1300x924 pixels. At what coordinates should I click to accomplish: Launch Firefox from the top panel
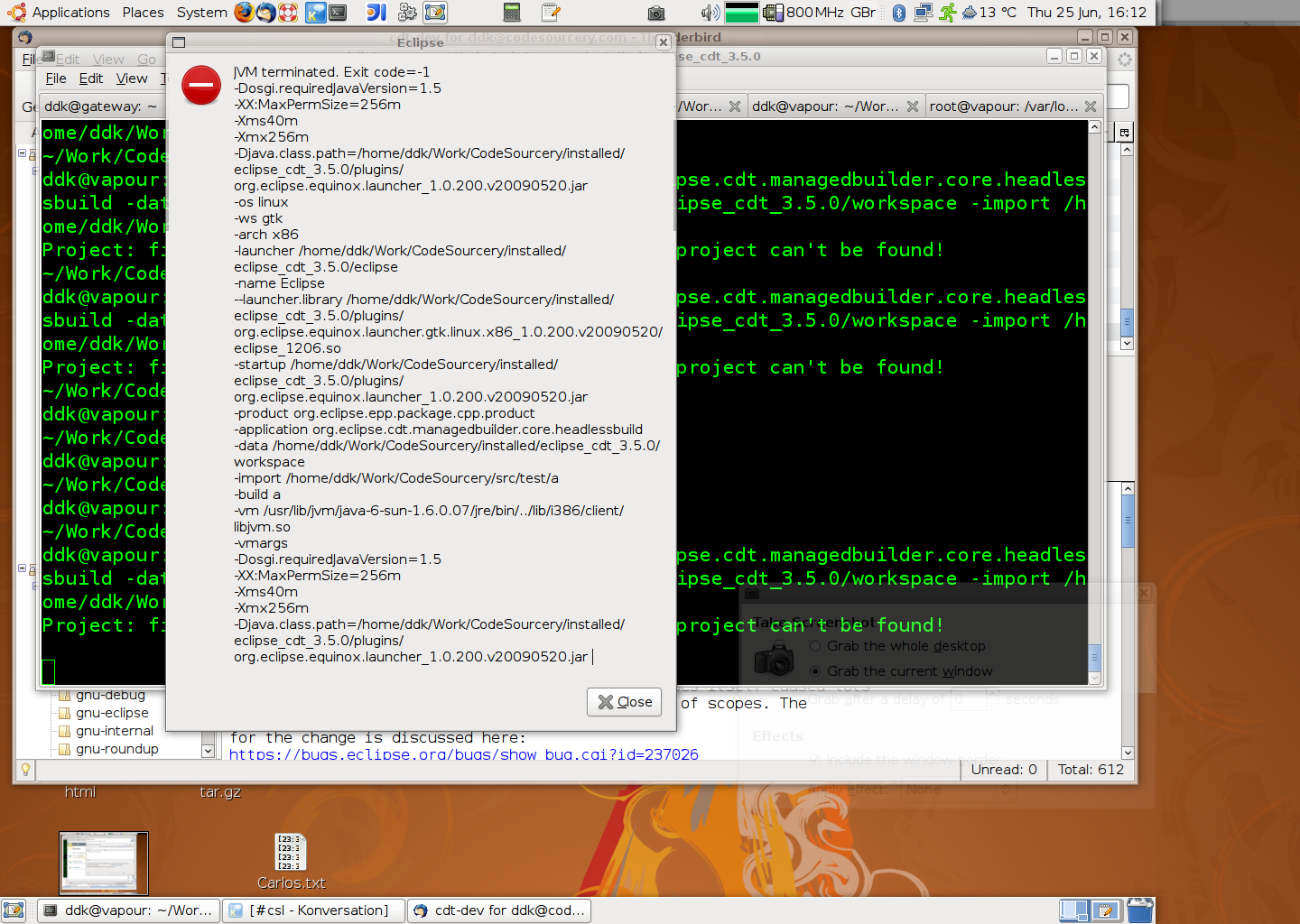point(244,12)
